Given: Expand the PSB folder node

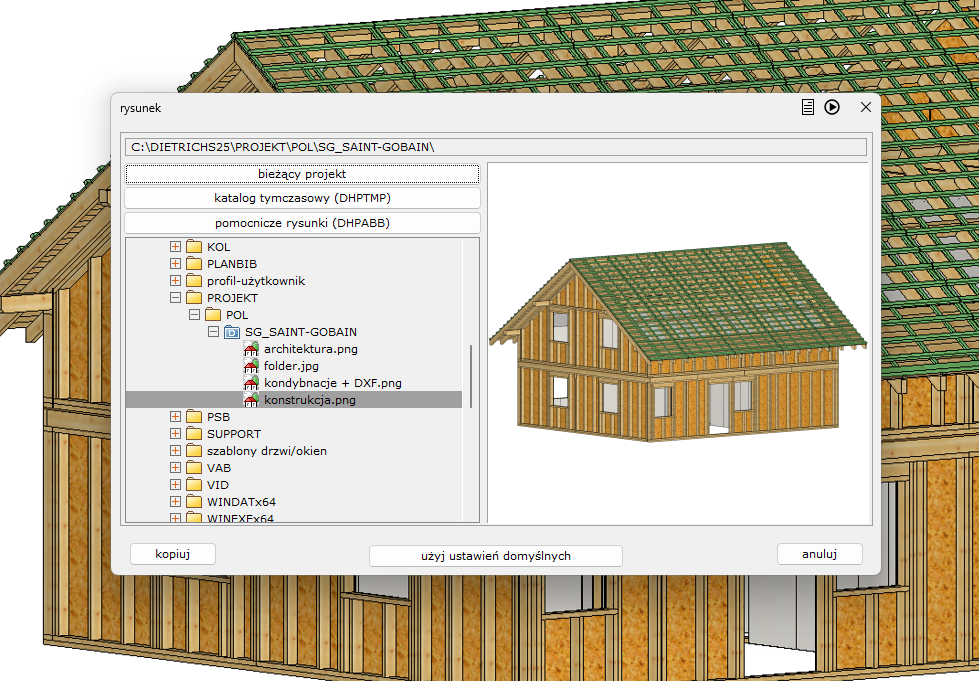Looking at the screenshot, I should pos(176,417).
